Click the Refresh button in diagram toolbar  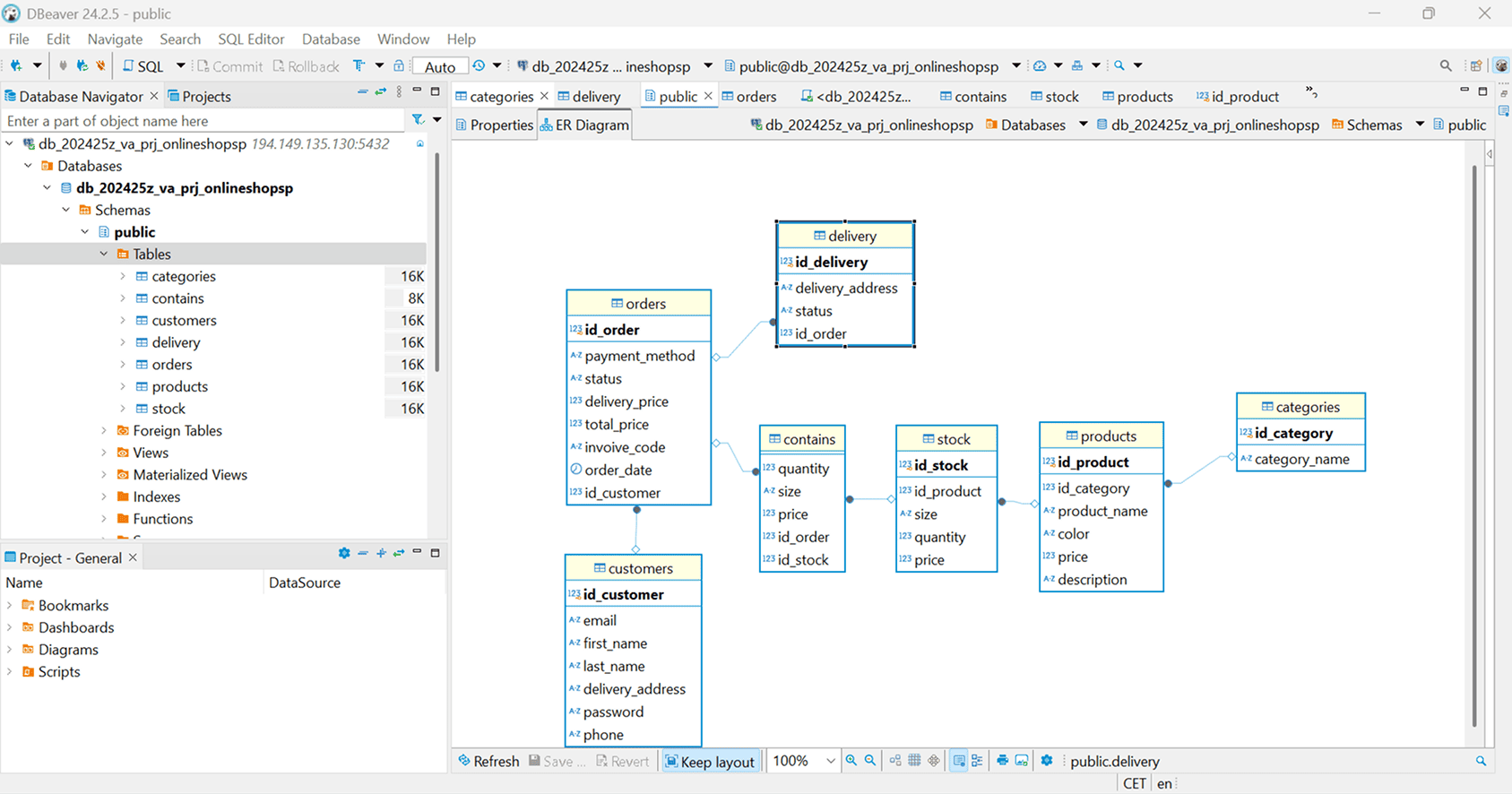coord(488,762)
